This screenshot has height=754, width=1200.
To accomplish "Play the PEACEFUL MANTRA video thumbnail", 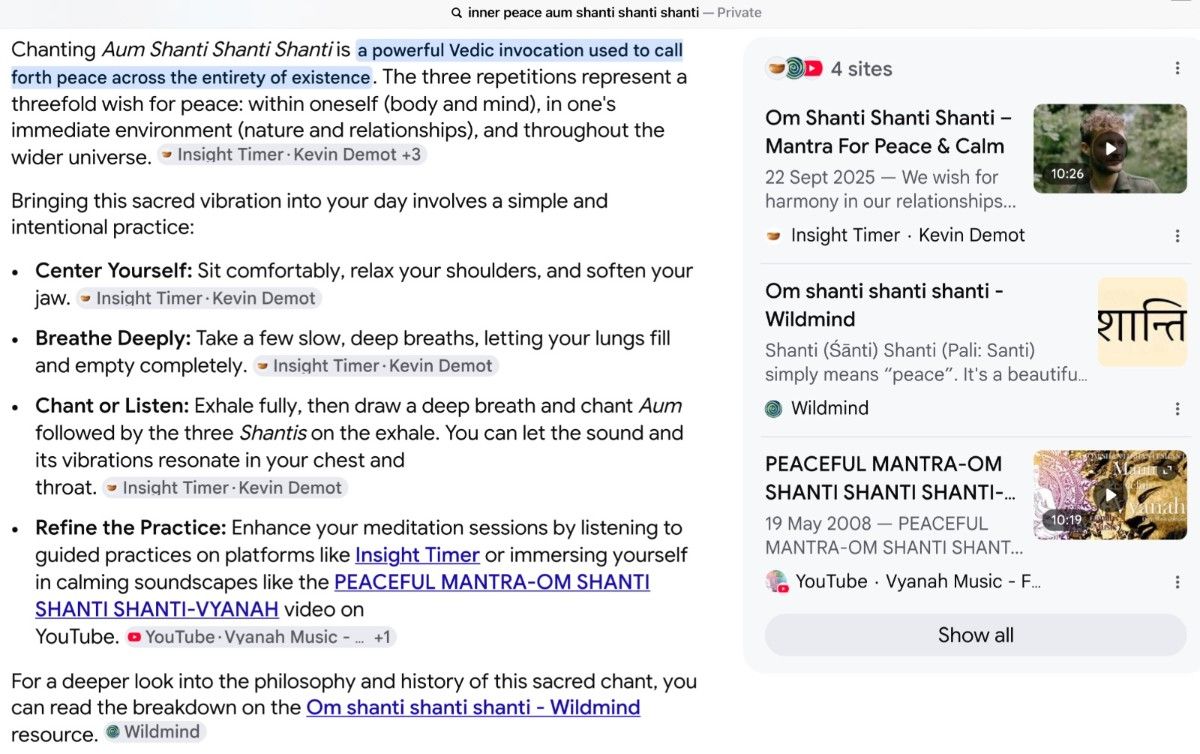I will 1110,494.
